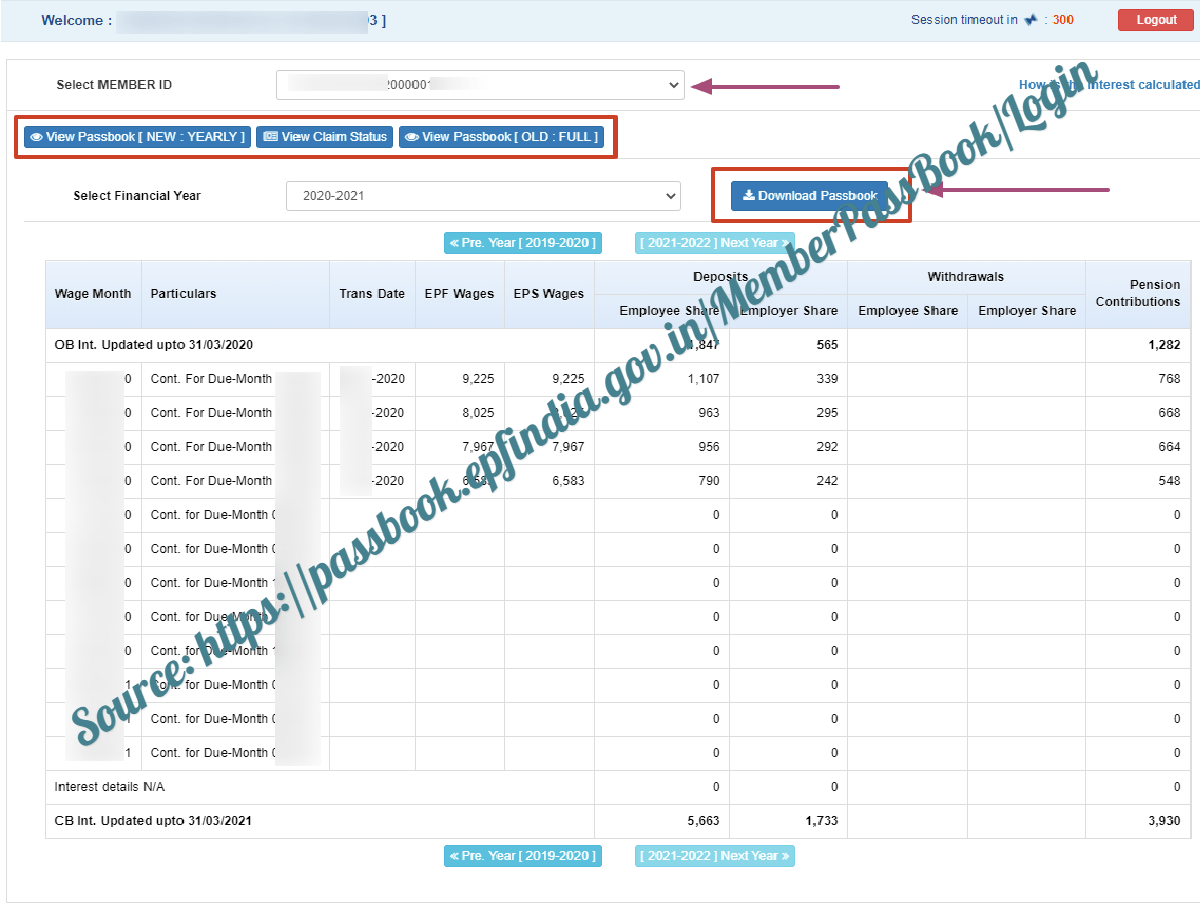Screen dimensions: 1200x905
Task: Click the download icon on Download Passbook
Action: (x=748, y=196)
